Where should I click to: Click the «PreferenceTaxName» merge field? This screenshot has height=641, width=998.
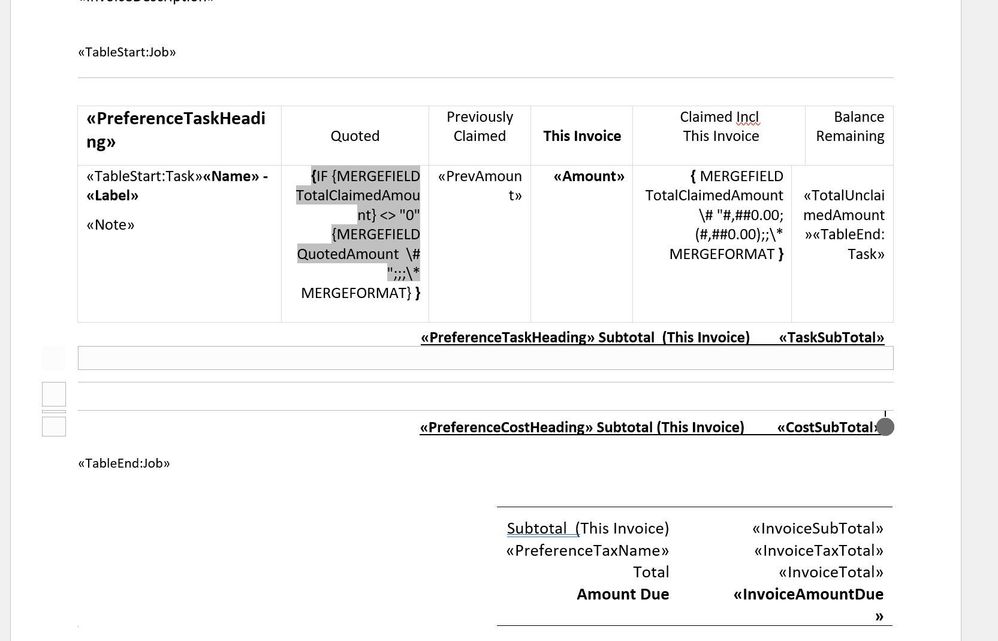(587, 551)
